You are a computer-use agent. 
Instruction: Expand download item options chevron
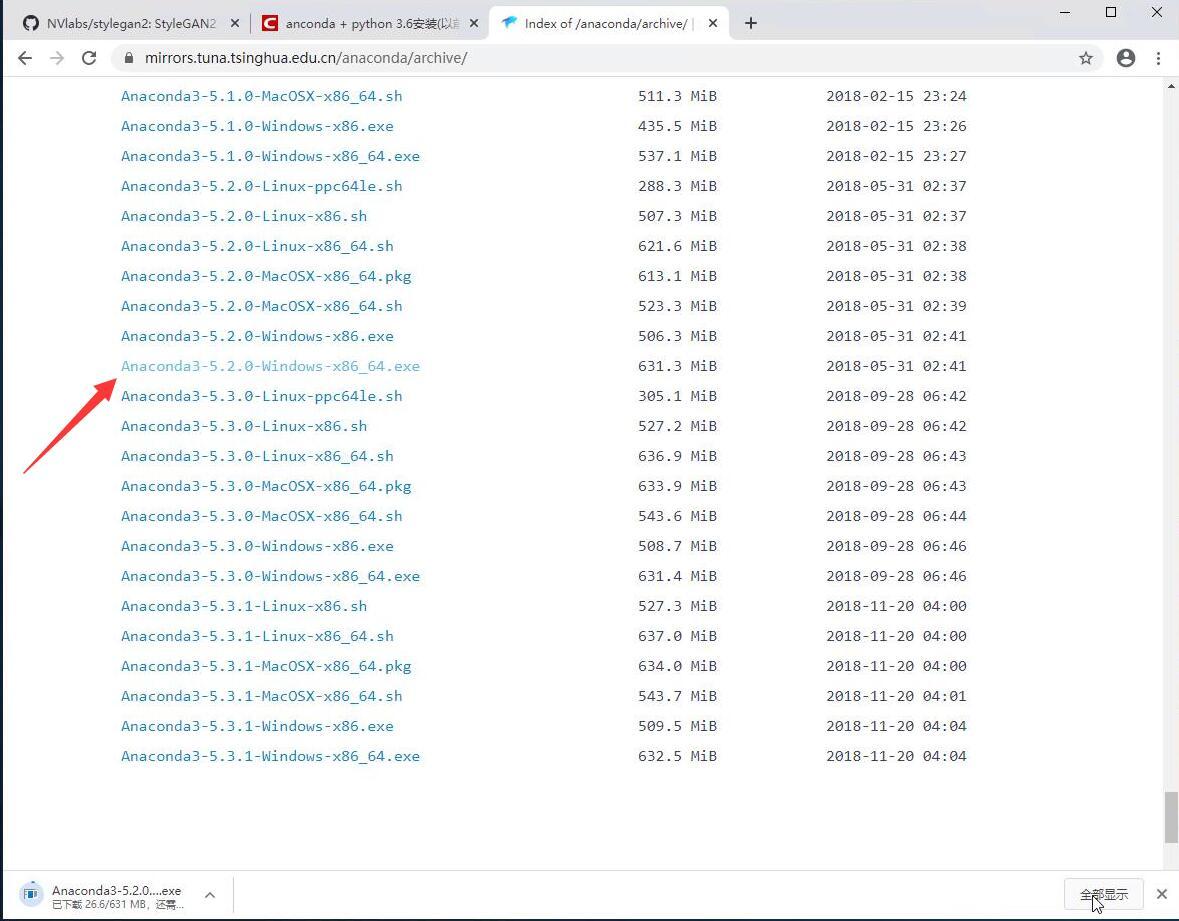coord(210,895)
